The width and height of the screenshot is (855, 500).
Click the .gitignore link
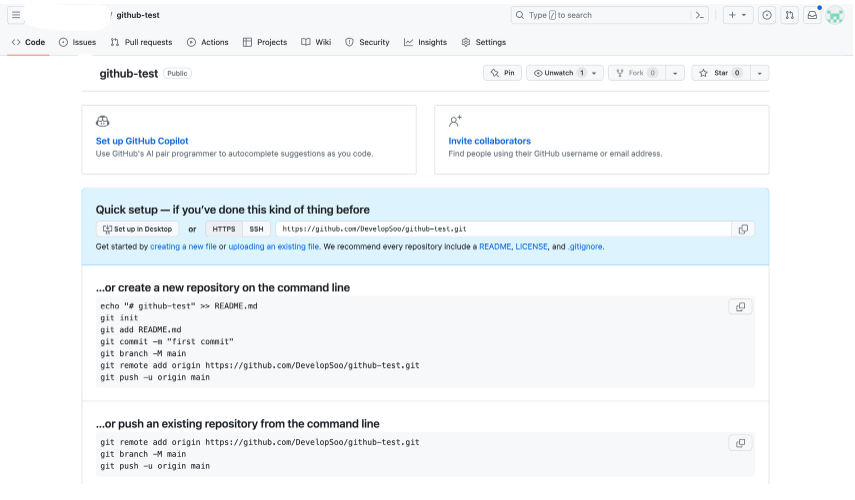point(585,246)
